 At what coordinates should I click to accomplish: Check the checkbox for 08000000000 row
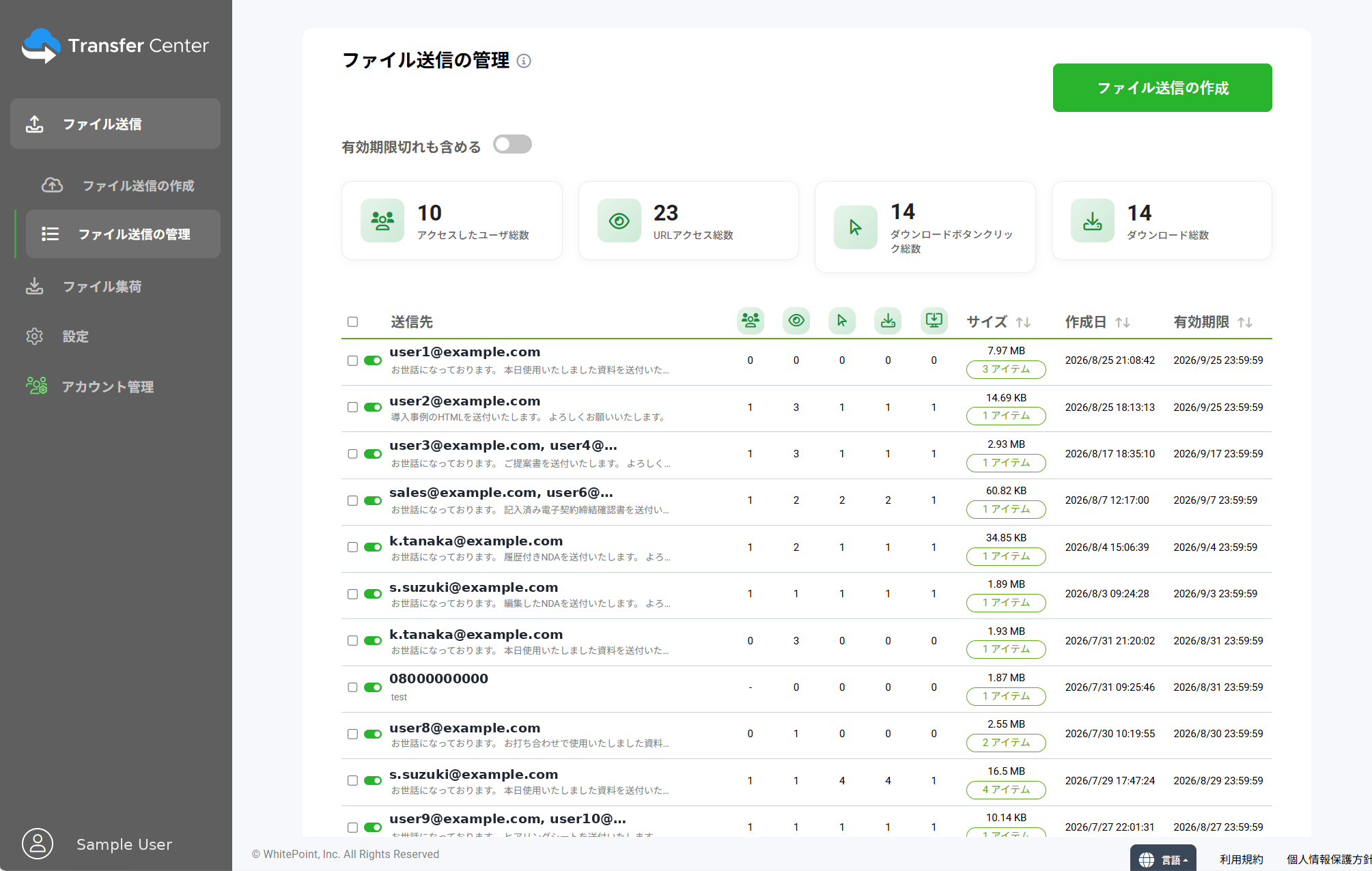pos(352,687)
